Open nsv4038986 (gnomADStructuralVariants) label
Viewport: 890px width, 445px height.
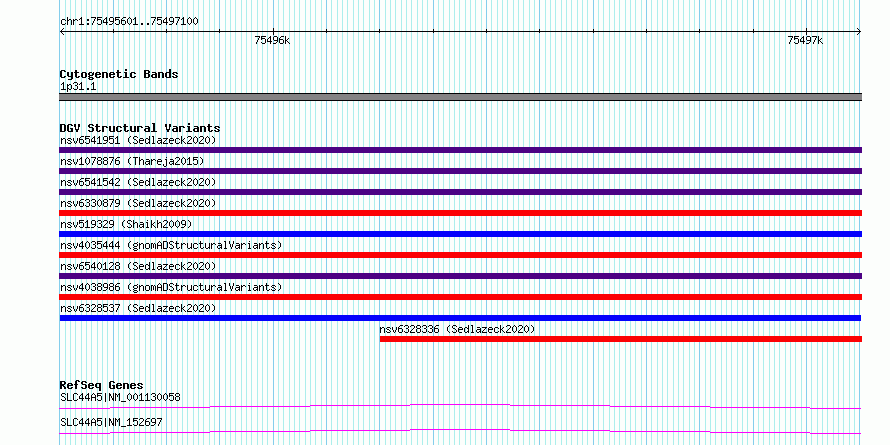171,287
